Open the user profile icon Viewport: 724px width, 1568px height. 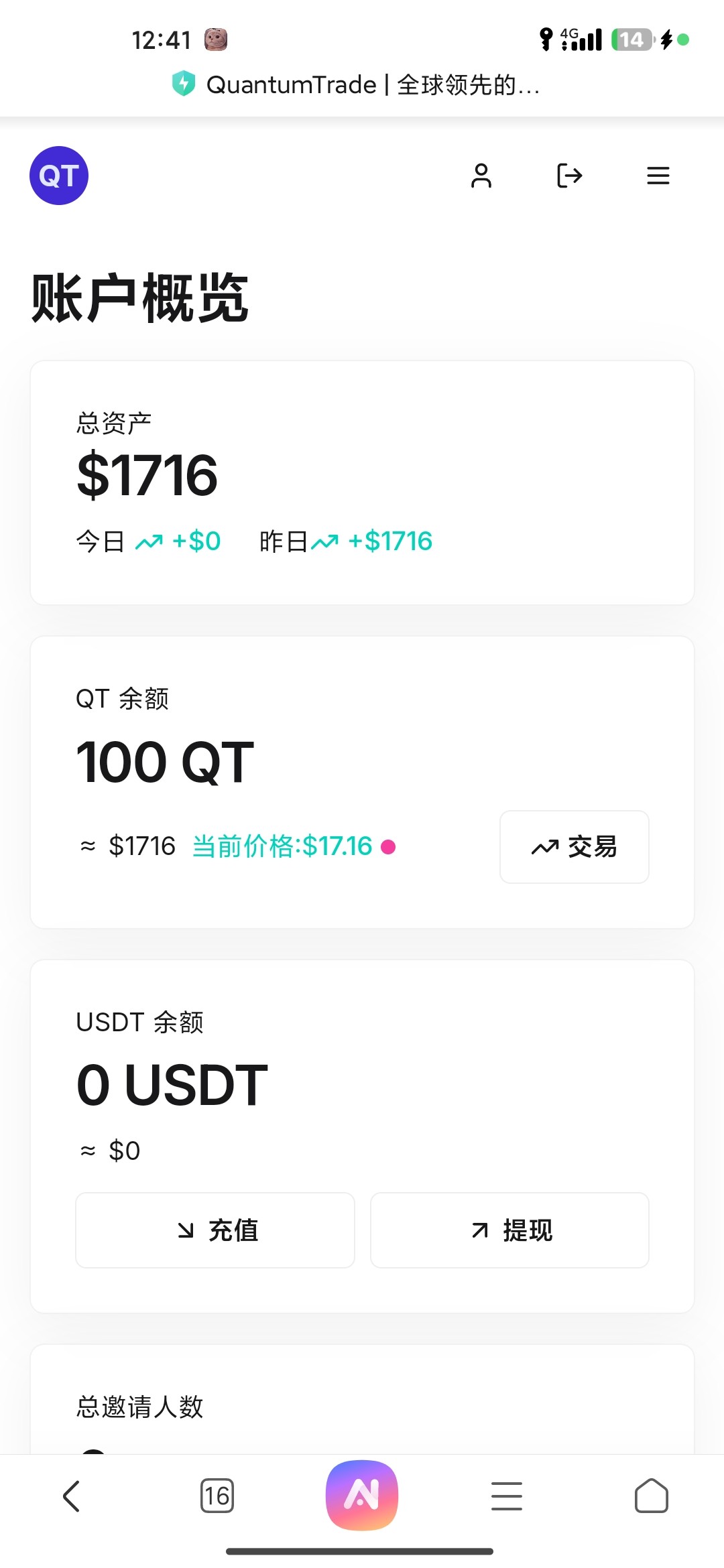[481, 176]
